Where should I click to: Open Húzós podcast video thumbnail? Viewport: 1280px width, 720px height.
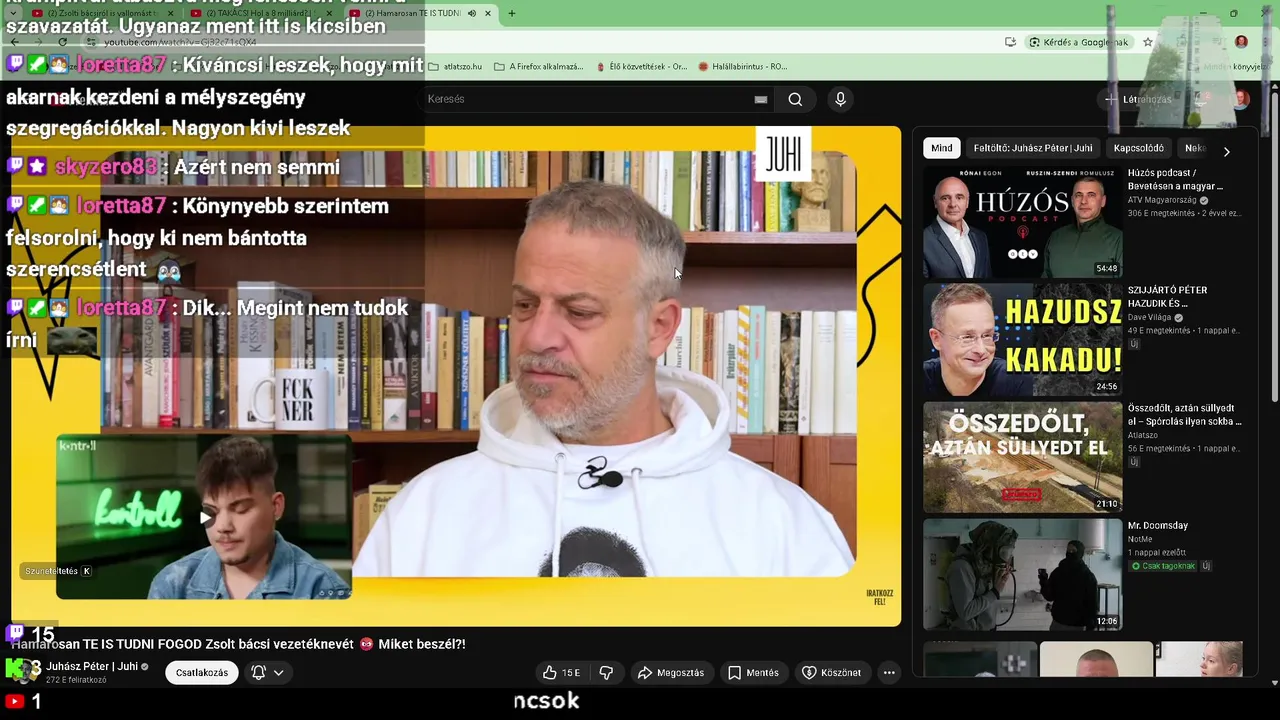[1022, 222]
